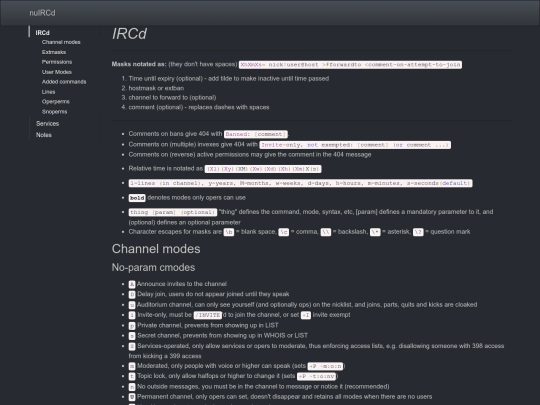
Task: Navigate to User Modes sidebar link
Action: point(57,72)
